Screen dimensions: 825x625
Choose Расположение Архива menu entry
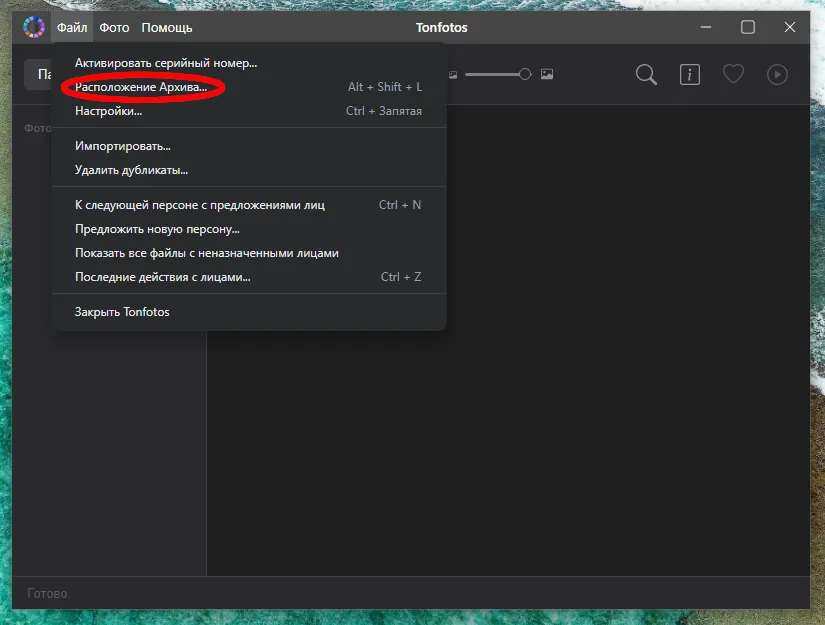click(x=141, y=87)
